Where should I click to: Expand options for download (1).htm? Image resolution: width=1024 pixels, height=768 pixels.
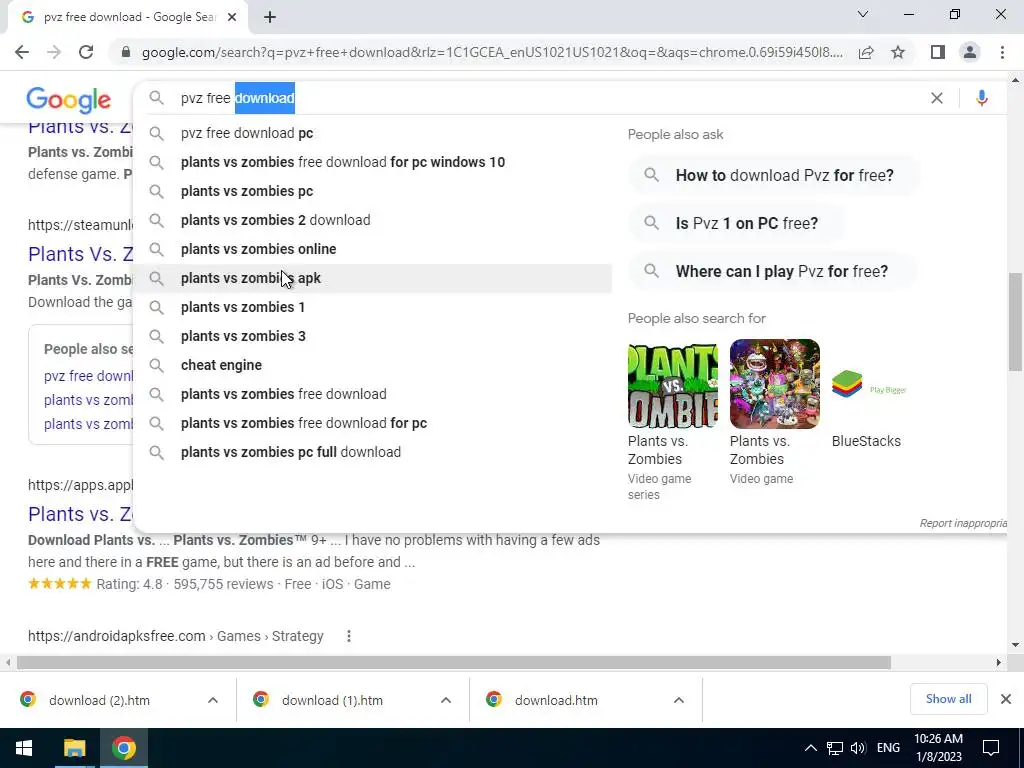click(445, 700)
